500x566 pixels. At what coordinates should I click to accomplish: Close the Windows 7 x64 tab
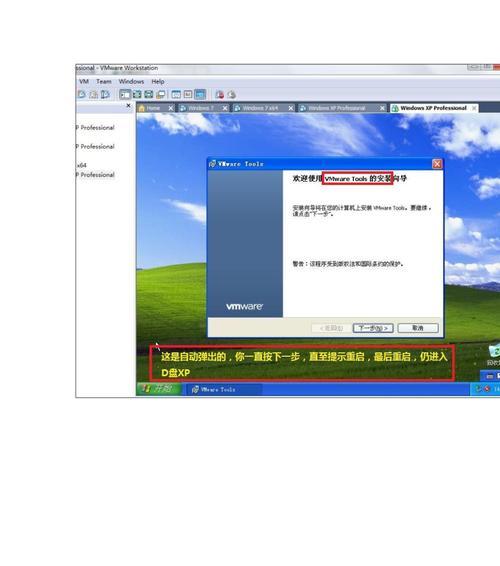pos(291,108)
